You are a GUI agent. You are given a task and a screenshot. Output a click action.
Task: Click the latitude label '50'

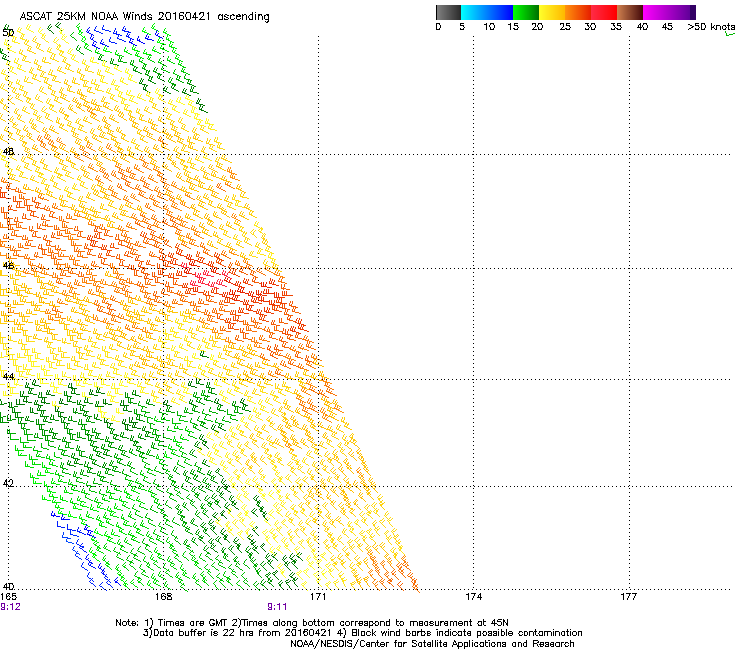coord(8,33)
